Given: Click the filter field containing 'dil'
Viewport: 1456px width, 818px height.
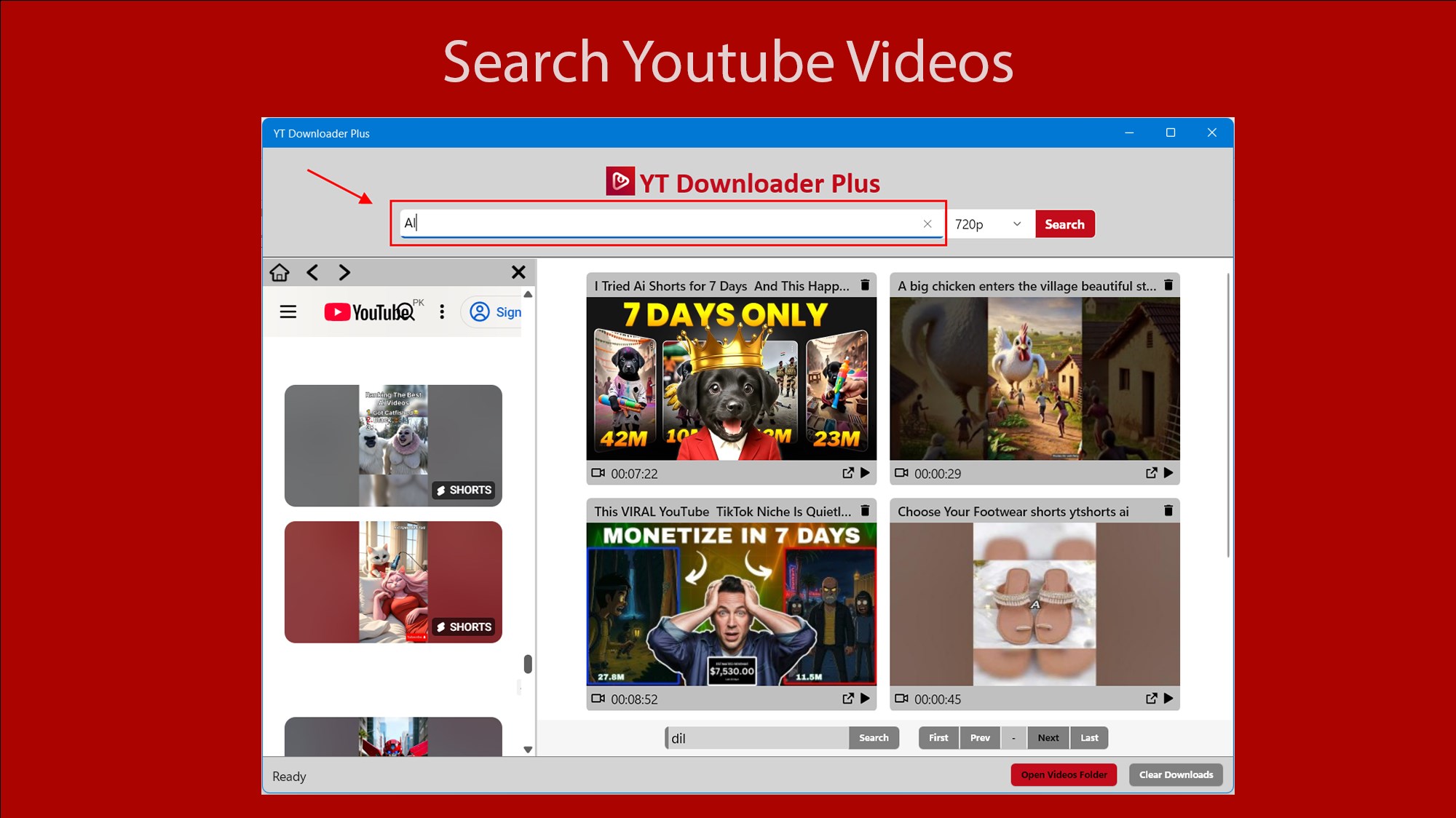Looking at the screenshot, I should coord(757,738).
